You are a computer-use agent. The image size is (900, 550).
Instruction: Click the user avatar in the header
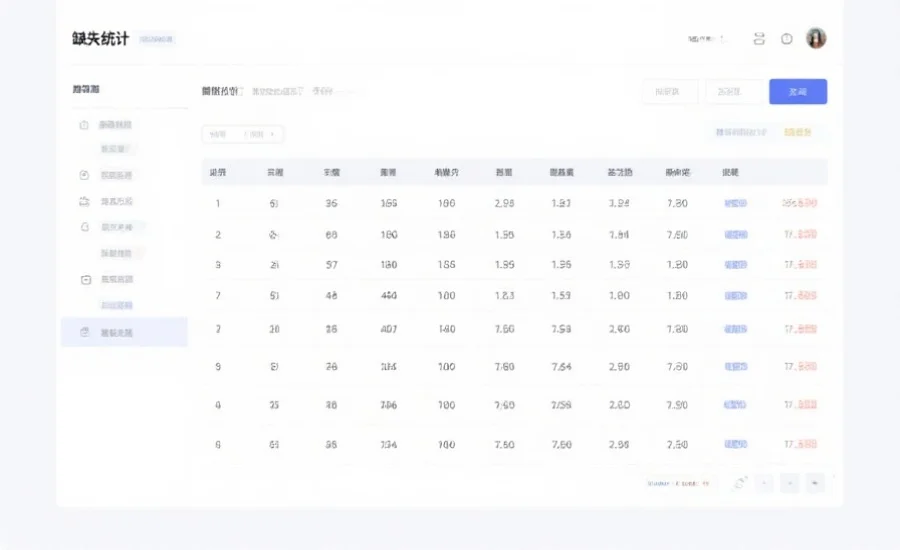coord(816,39)
